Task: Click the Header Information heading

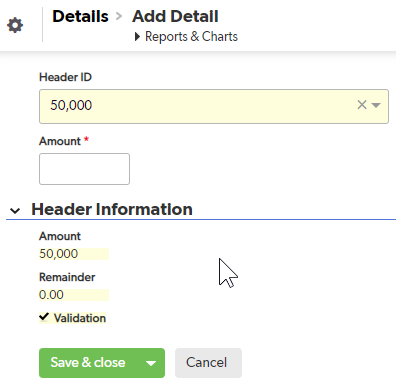Action: pyautogui.click(x=112, y=209)
